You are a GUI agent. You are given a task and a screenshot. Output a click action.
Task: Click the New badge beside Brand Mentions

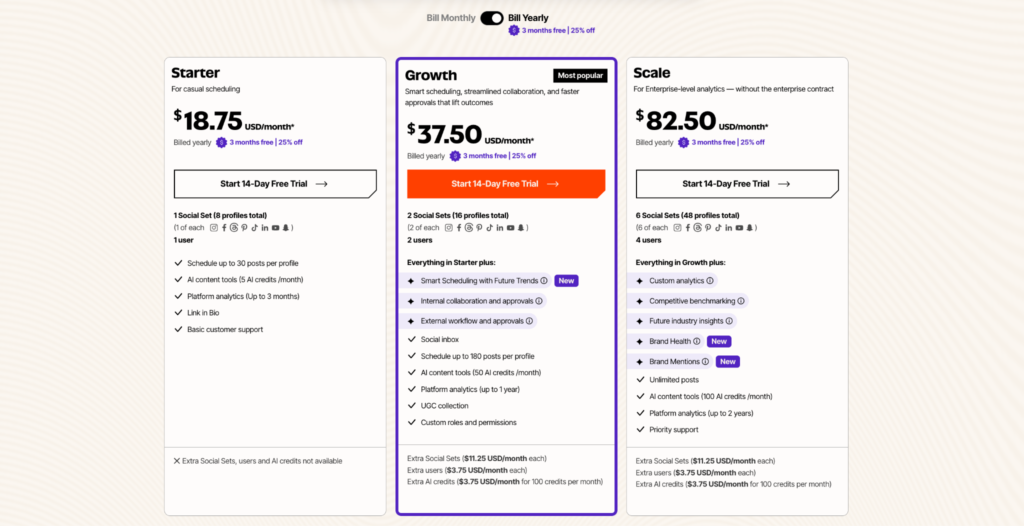pos(728,361)
